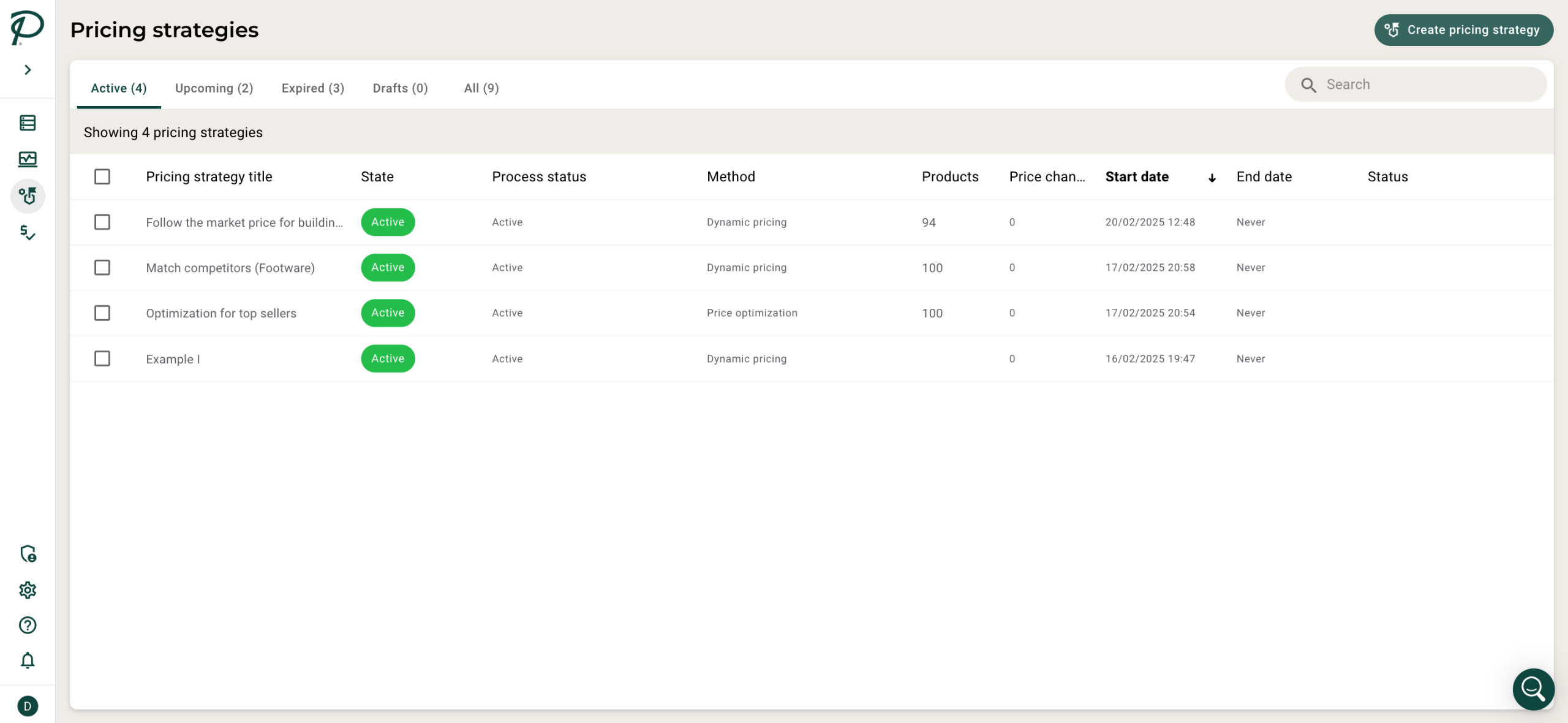Open the settings gear icon
Image resolution: width=1568 pixels, height=723 pixels.
(28, 590)
